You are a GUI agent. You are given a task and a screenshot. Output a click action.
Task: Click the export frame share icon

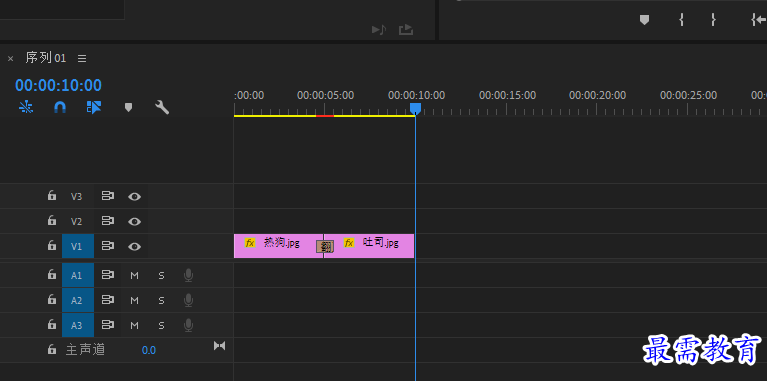tap(406, 30)
